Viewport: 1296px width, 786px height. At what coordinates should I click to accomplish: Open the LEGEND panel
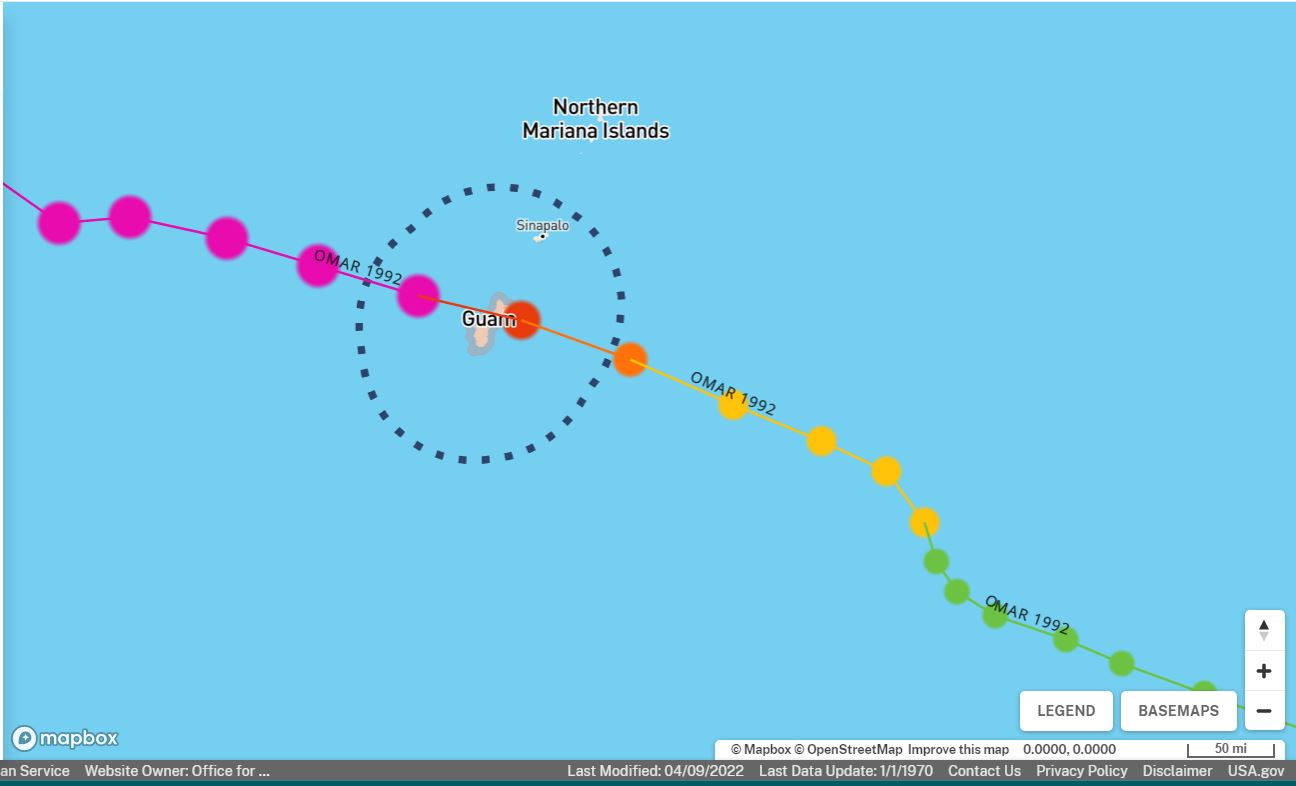pos(1066,711)
